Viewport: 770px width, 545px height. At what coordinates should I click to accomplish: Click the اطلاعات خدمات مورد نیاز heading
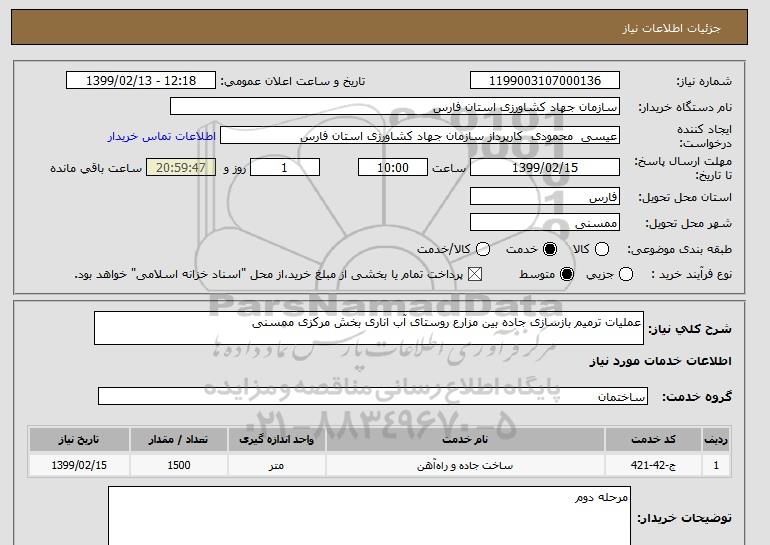(x=660, y=361)
